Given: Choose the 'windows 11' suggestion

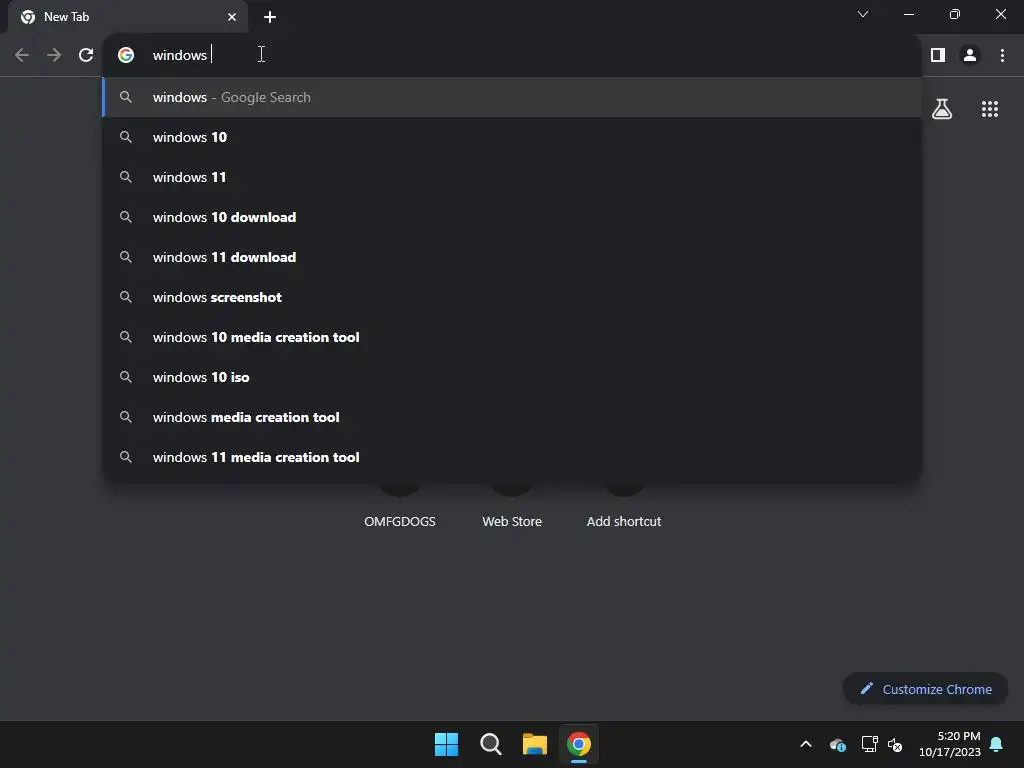Looking at the screenshot, I should click(512, 177).
